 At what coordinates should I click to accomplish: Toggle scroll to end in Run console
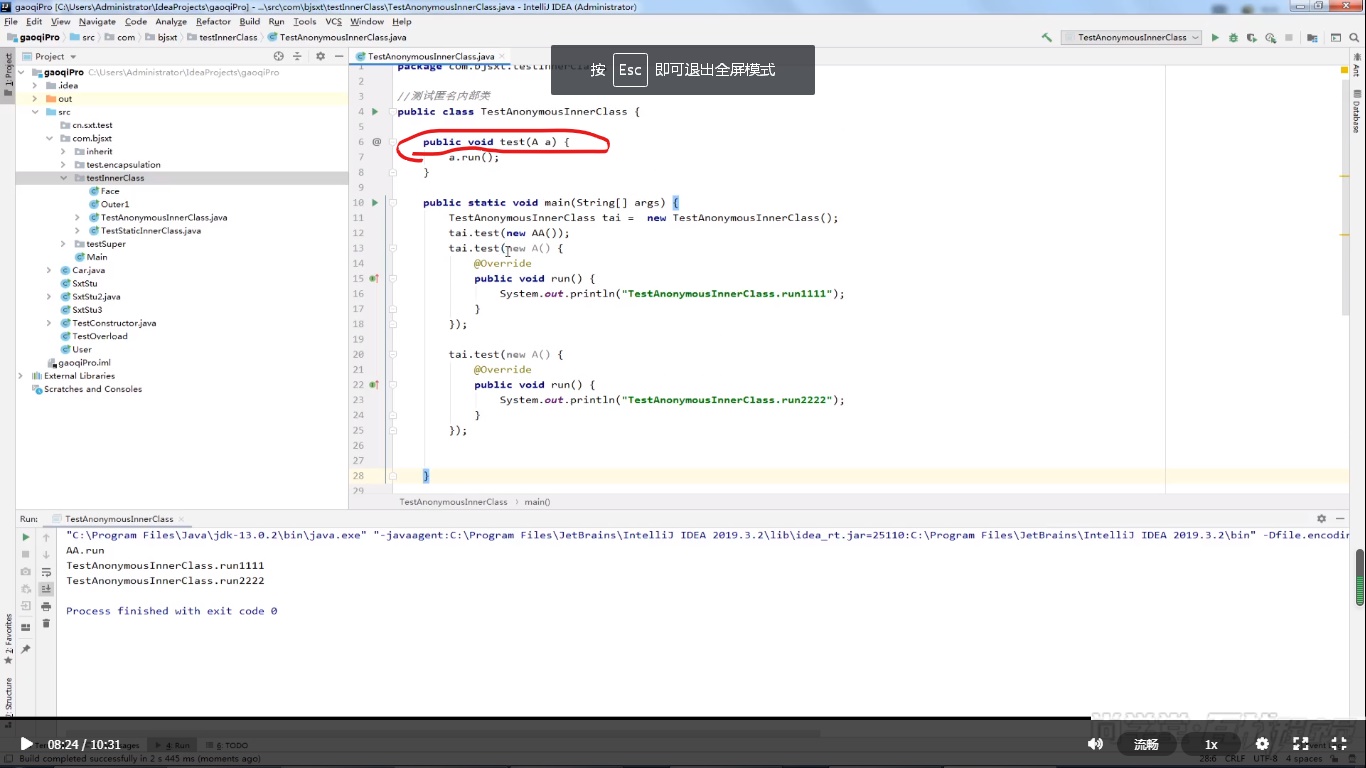tap(46, 589)
